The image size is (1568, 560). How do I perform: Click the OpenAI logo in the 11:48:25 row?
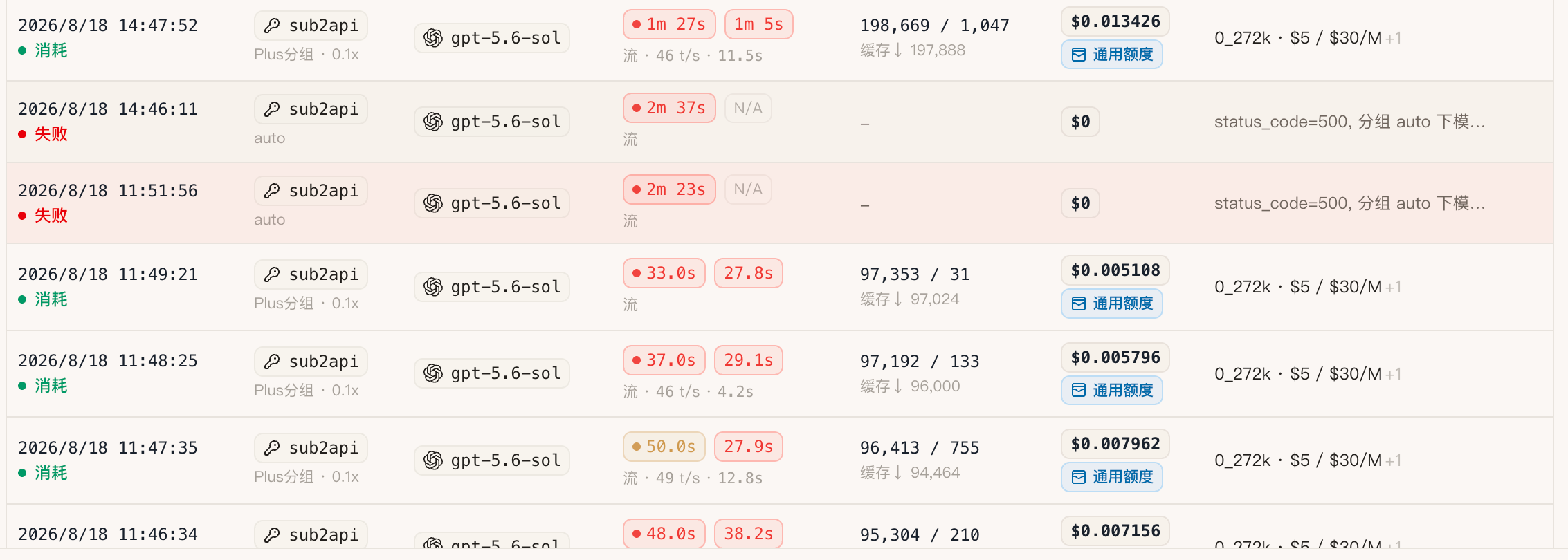click(x=433, y=373)
